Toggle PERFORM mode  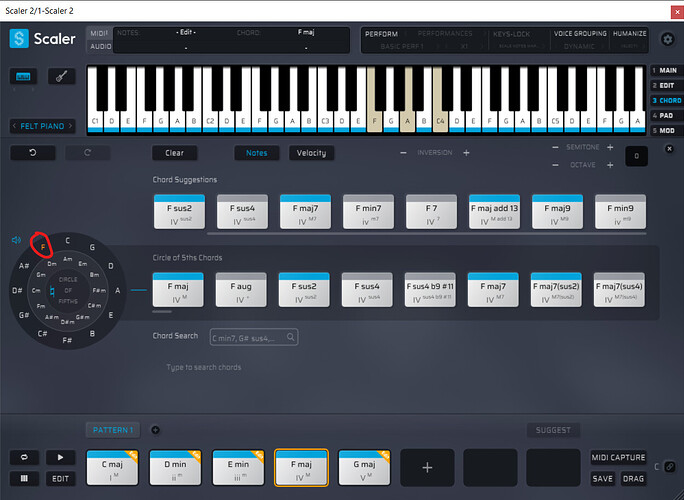tap(381, 34)
